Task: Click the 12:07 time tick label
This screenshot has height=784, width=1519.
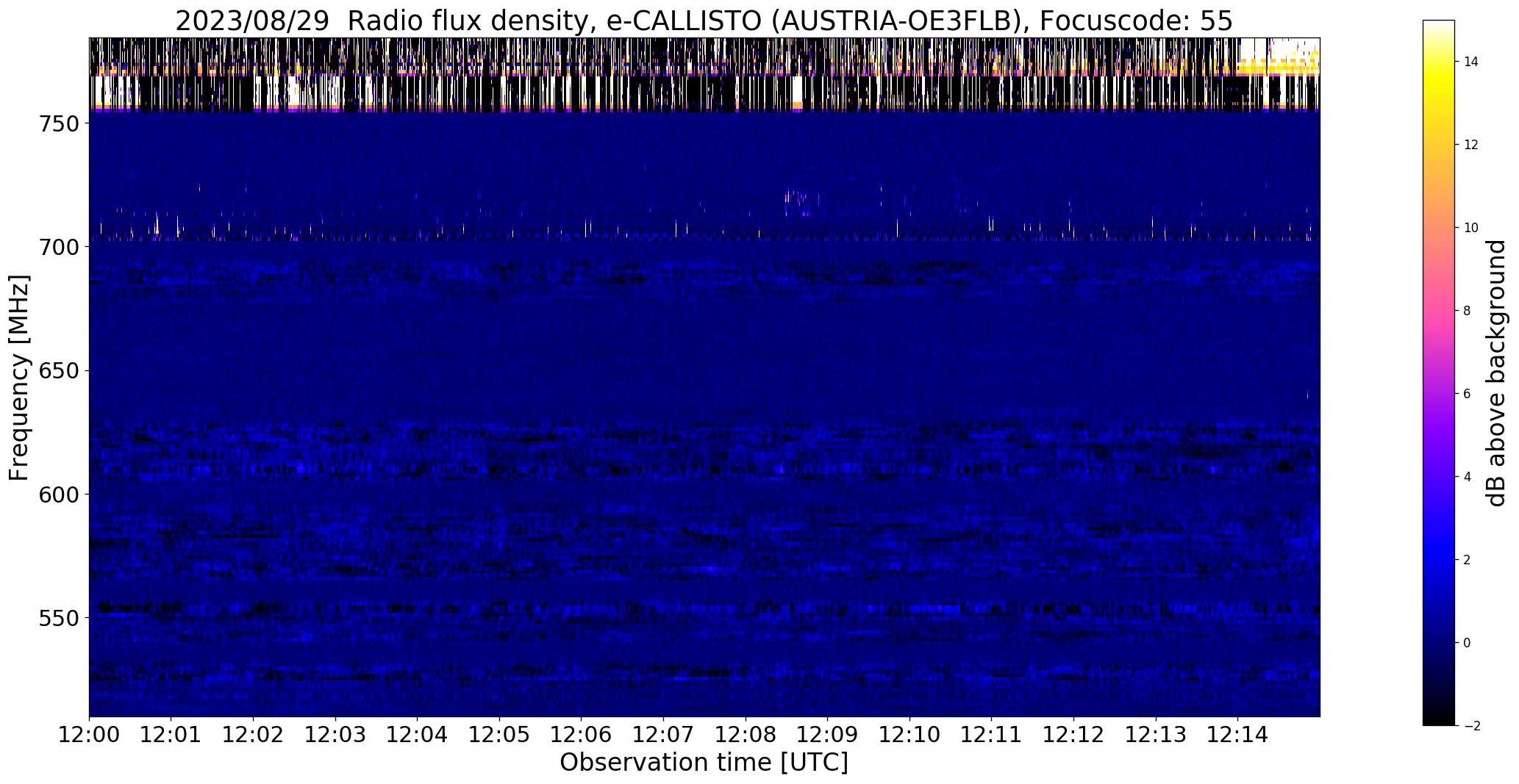Action: (663, 734)
